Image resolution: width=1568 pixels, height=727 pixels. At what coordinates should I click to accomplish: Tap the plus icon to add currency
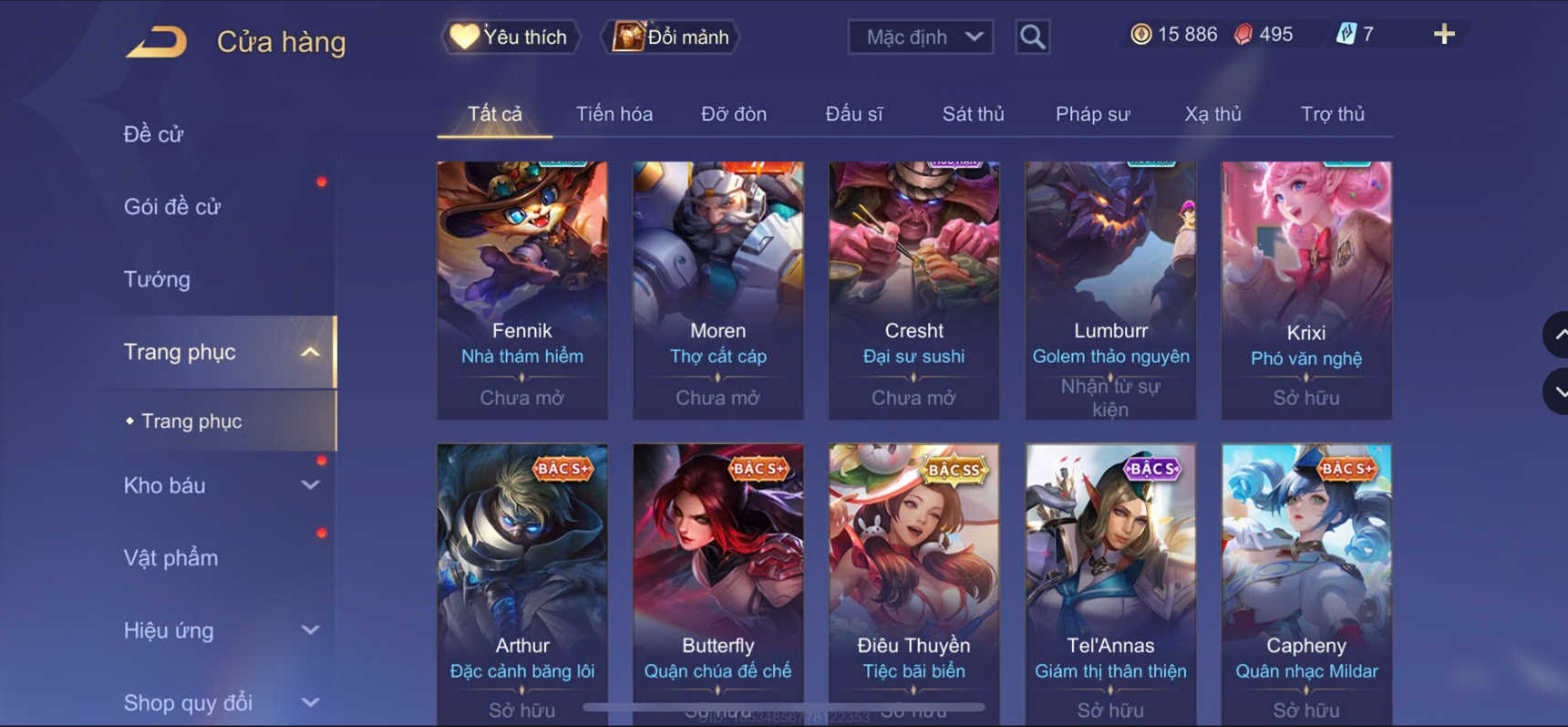1444,35
